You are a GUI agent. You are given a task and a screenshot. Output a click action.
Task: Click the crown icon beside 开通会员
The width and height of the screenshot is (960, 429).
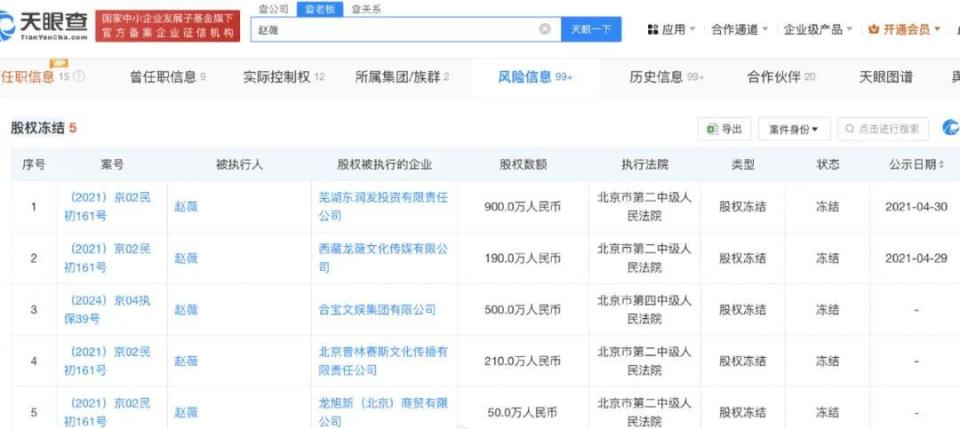click(874, 29)
